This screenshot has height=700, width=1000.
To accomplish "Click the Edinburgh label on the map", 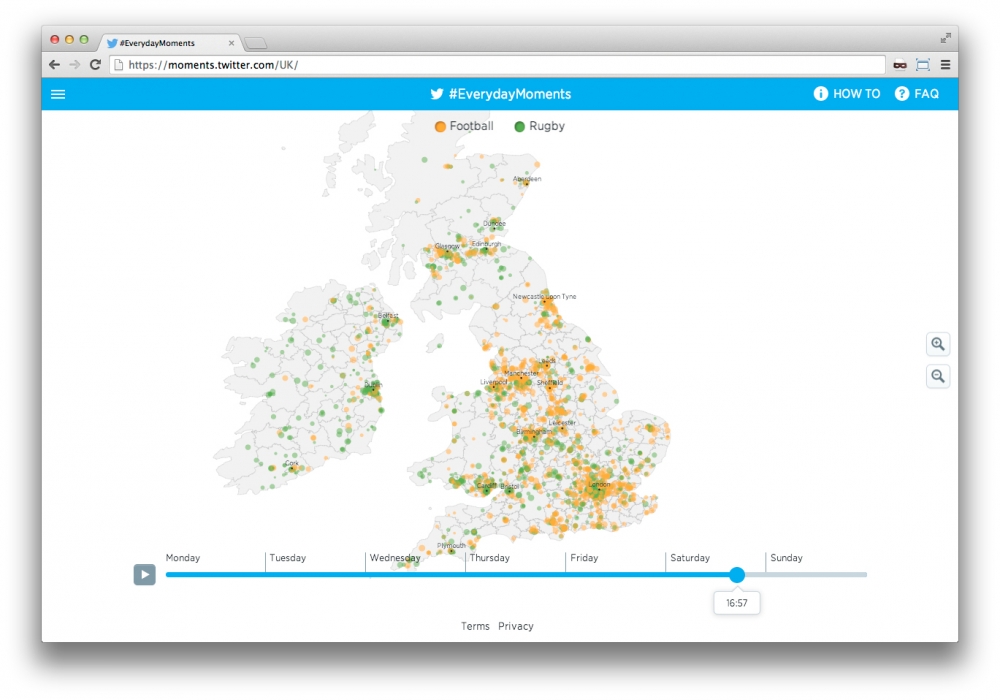I will (x=486, y=244).
